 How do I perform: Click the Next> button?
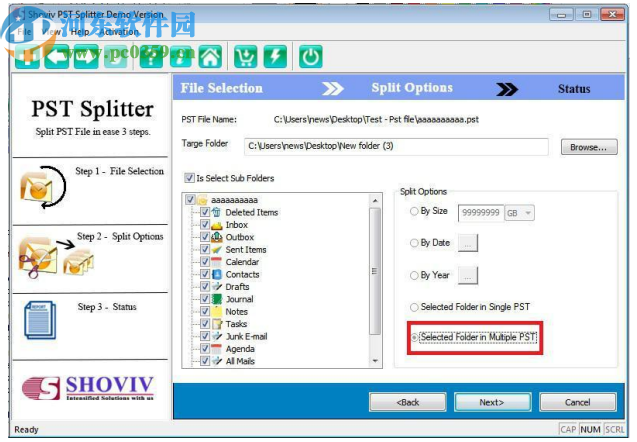(492, 402)
